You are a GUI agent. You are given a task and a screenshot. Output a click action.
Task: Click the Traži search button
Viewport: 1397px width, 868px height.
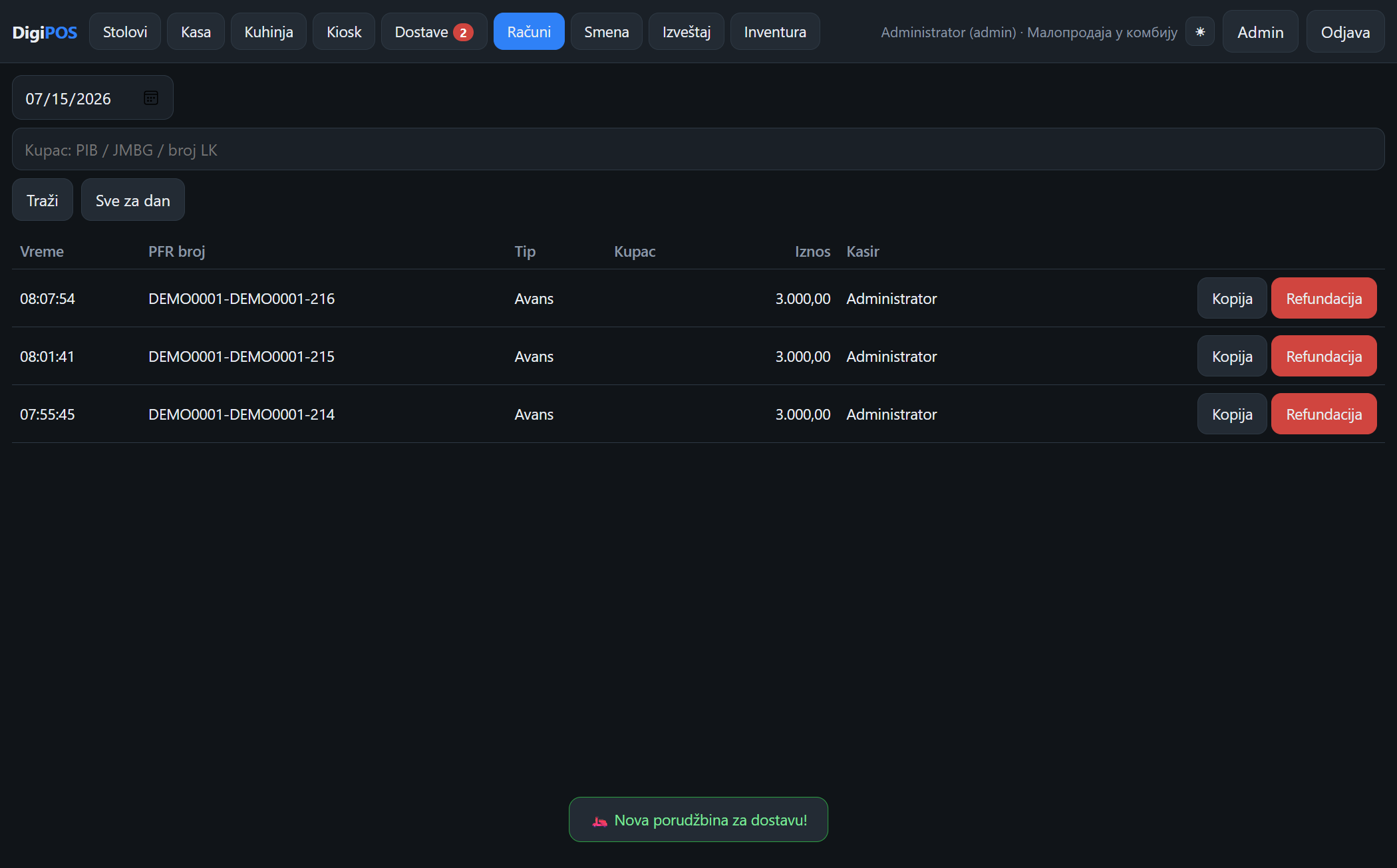coord(43,200)
